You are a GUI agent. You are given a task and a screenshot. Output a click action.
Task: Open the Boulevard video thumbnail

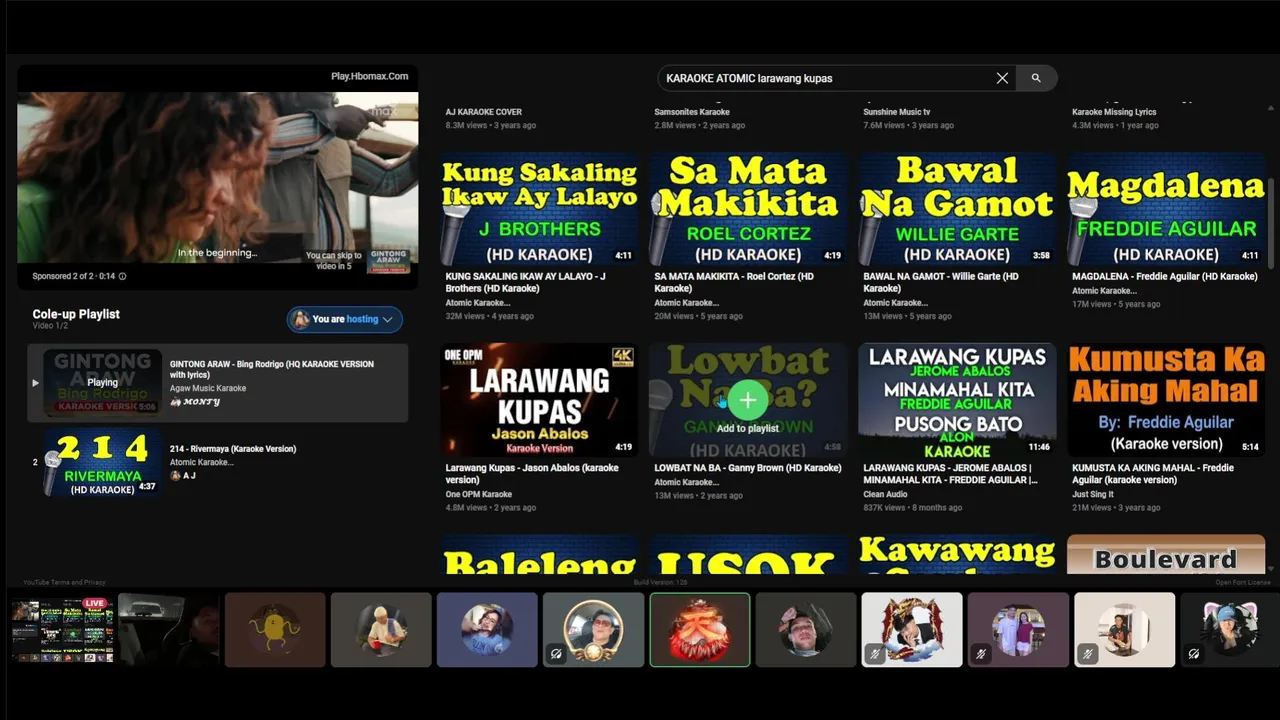[1166, 555]
